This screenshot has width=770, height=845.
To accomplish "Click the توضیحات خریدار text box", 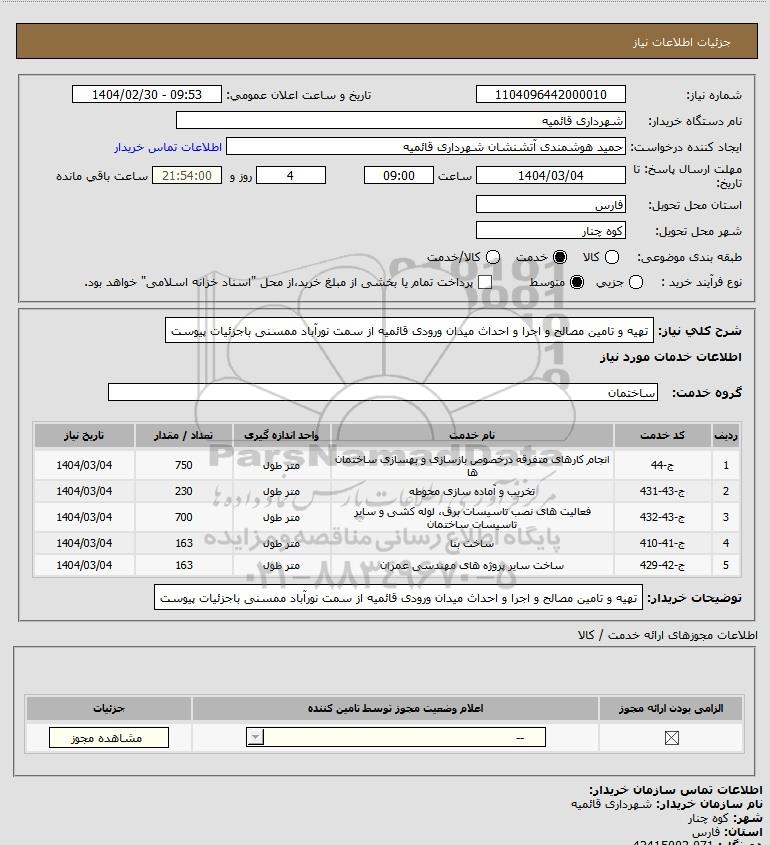I will click(x=398, y=598).
